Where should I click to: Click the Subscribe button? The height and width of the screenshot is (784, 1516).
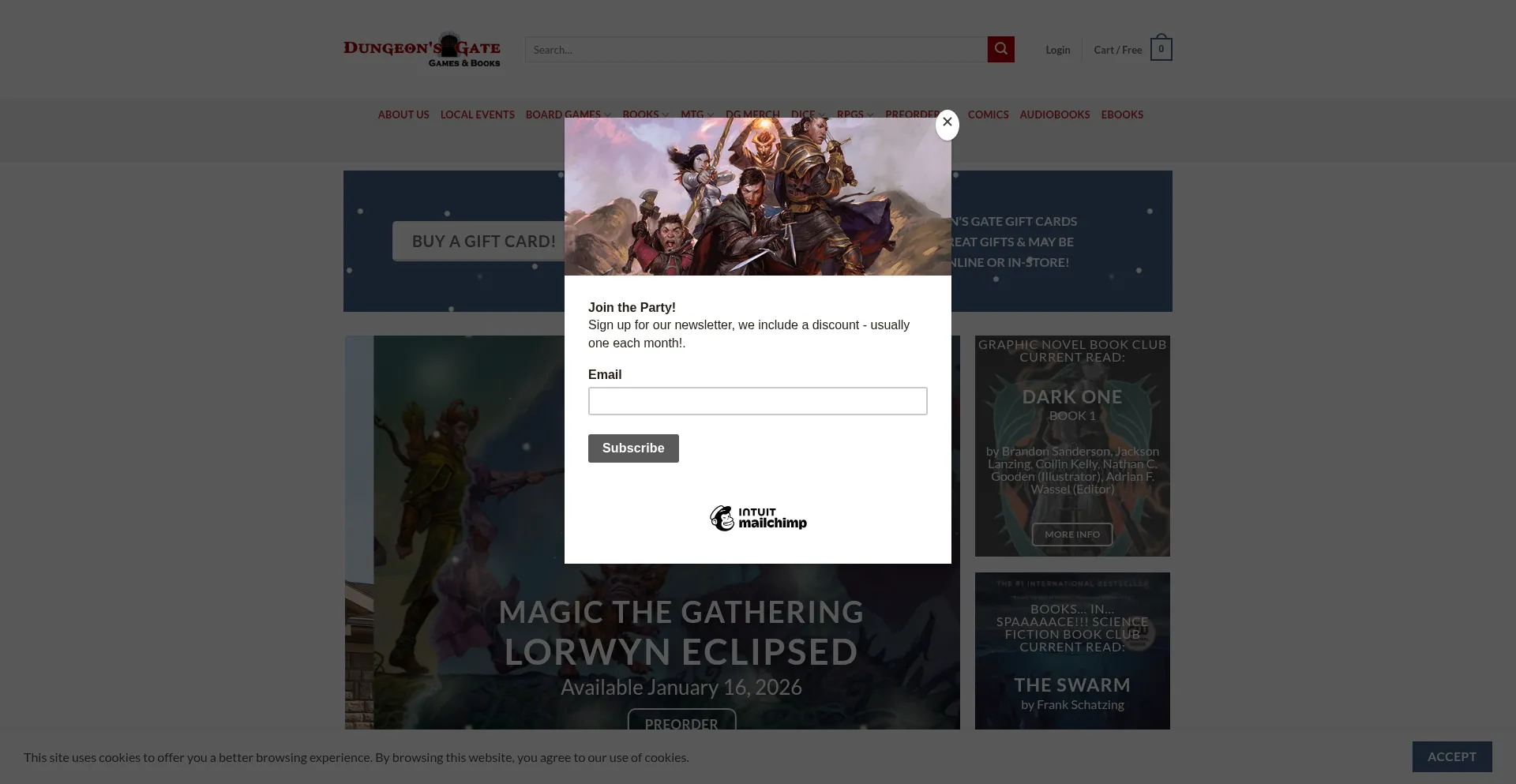[x=632, y=448]
